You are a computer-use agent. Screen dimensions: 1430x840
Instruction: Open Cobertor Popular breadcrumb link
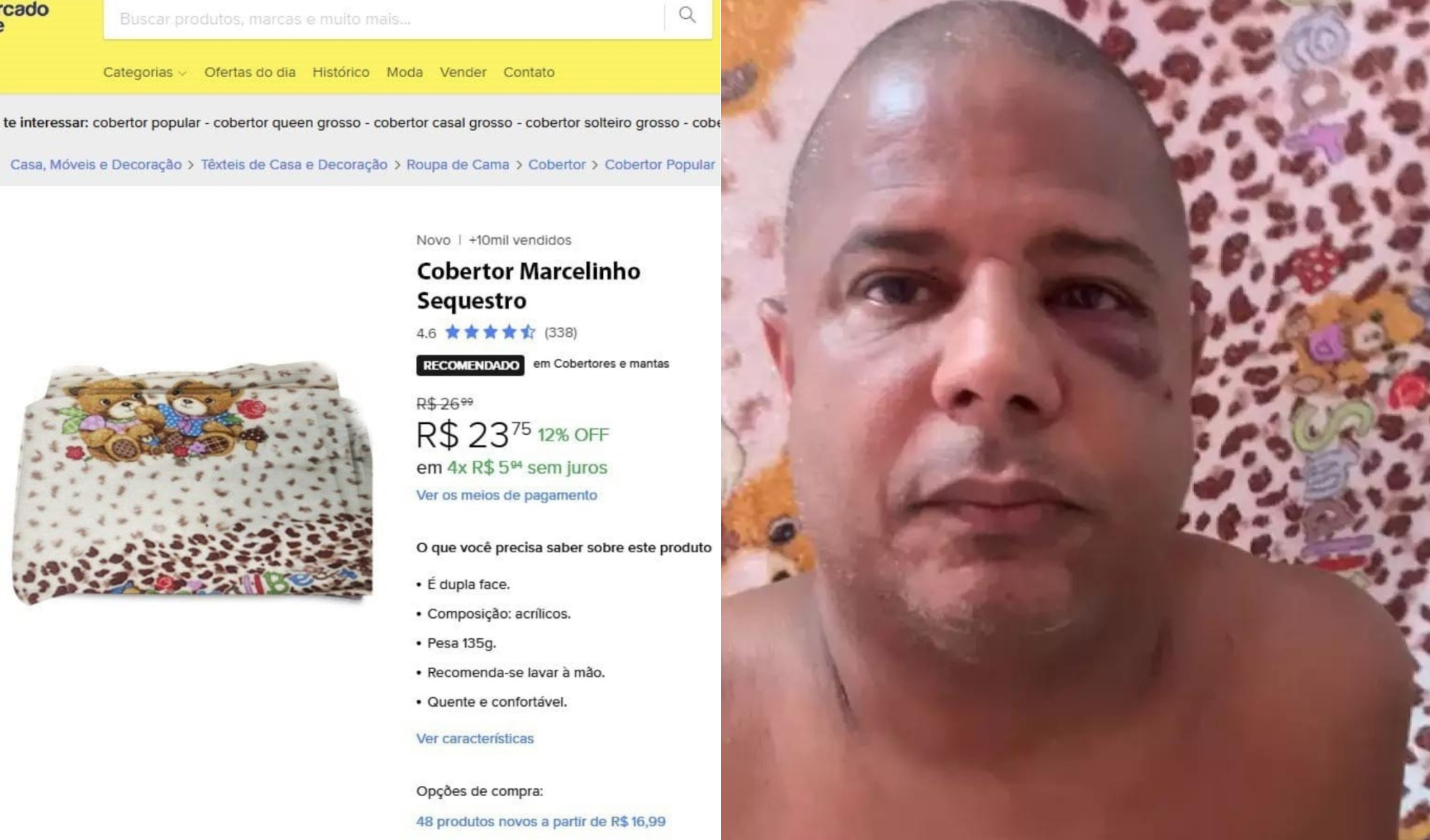pos(660,164)
